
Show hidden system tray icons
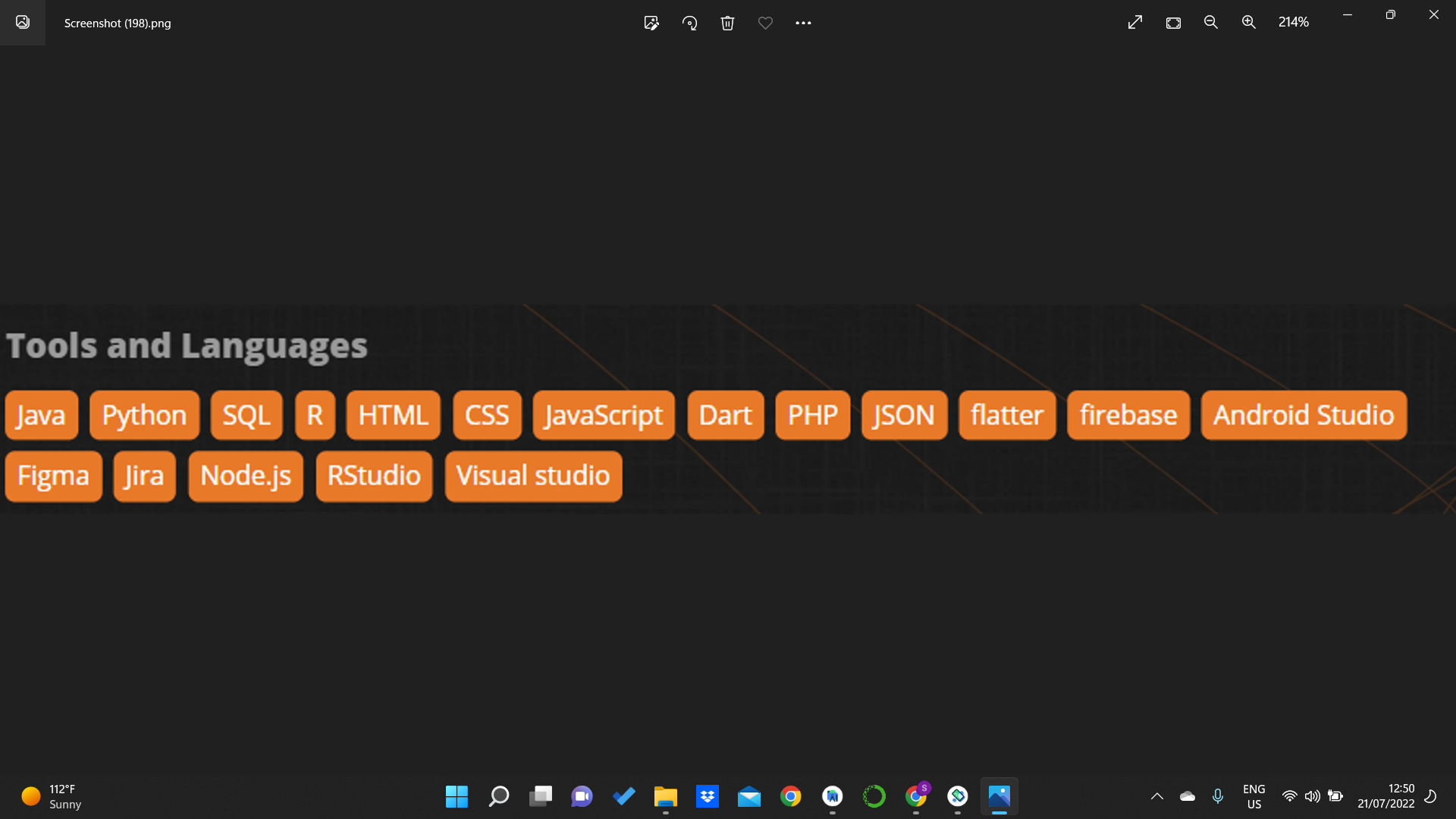click(1157, 796)
